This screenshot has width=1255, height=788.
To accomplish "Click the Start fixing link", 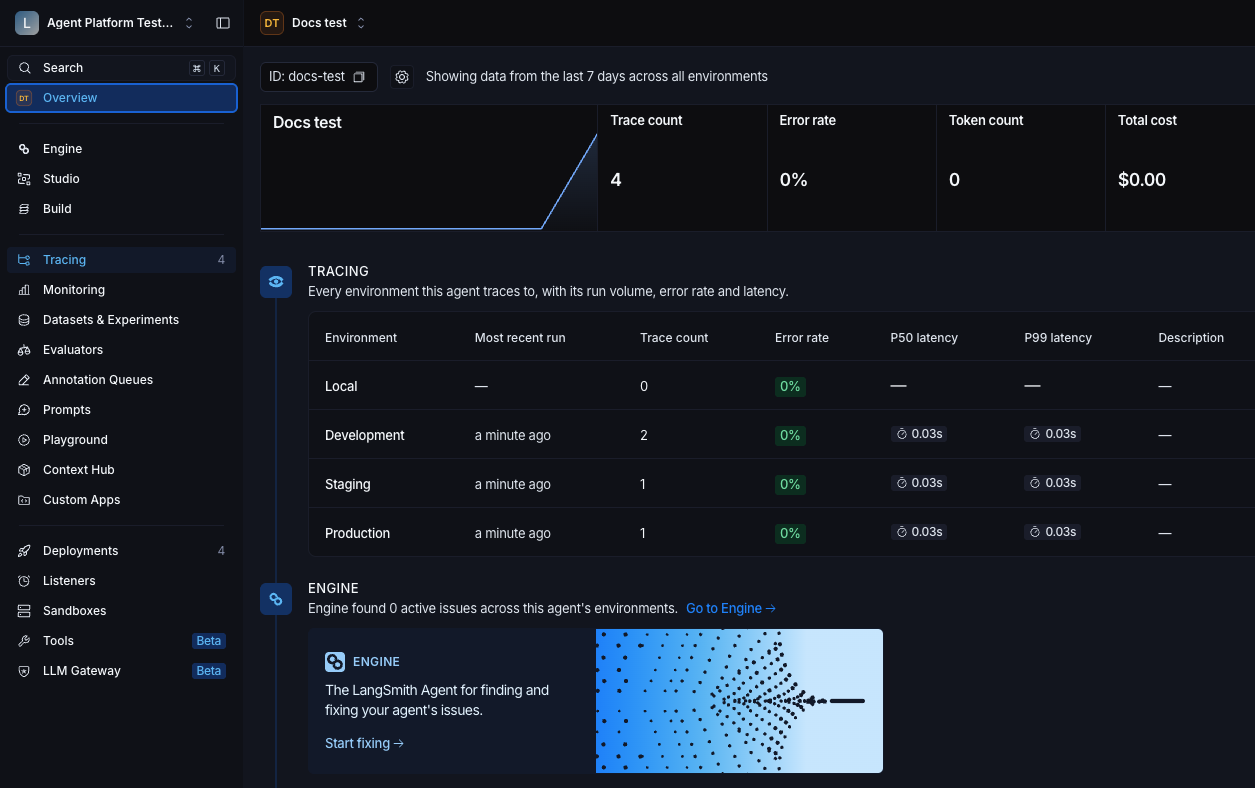I will coord(364,743).
